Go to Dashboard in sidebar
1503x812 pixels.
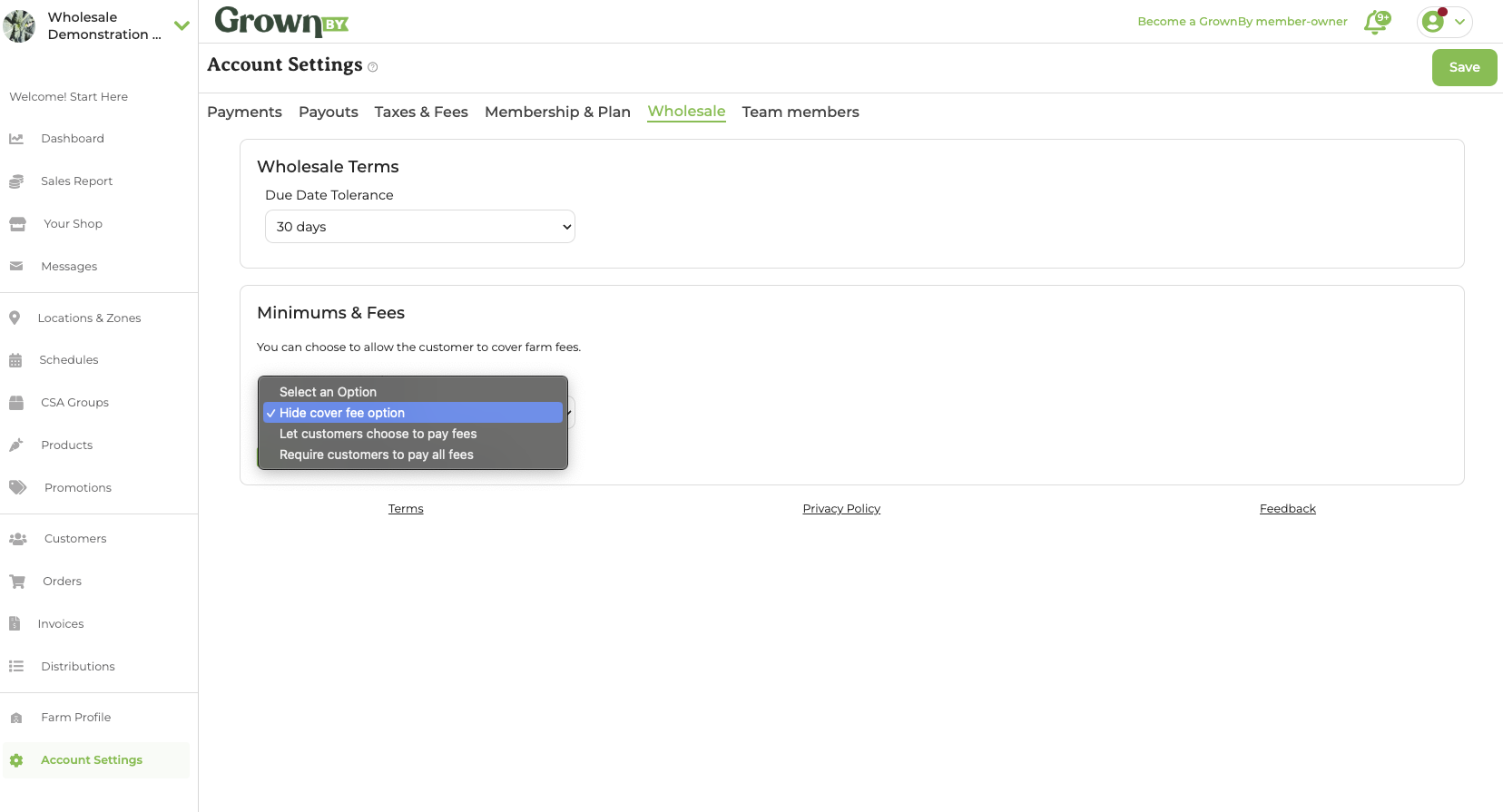73,139
